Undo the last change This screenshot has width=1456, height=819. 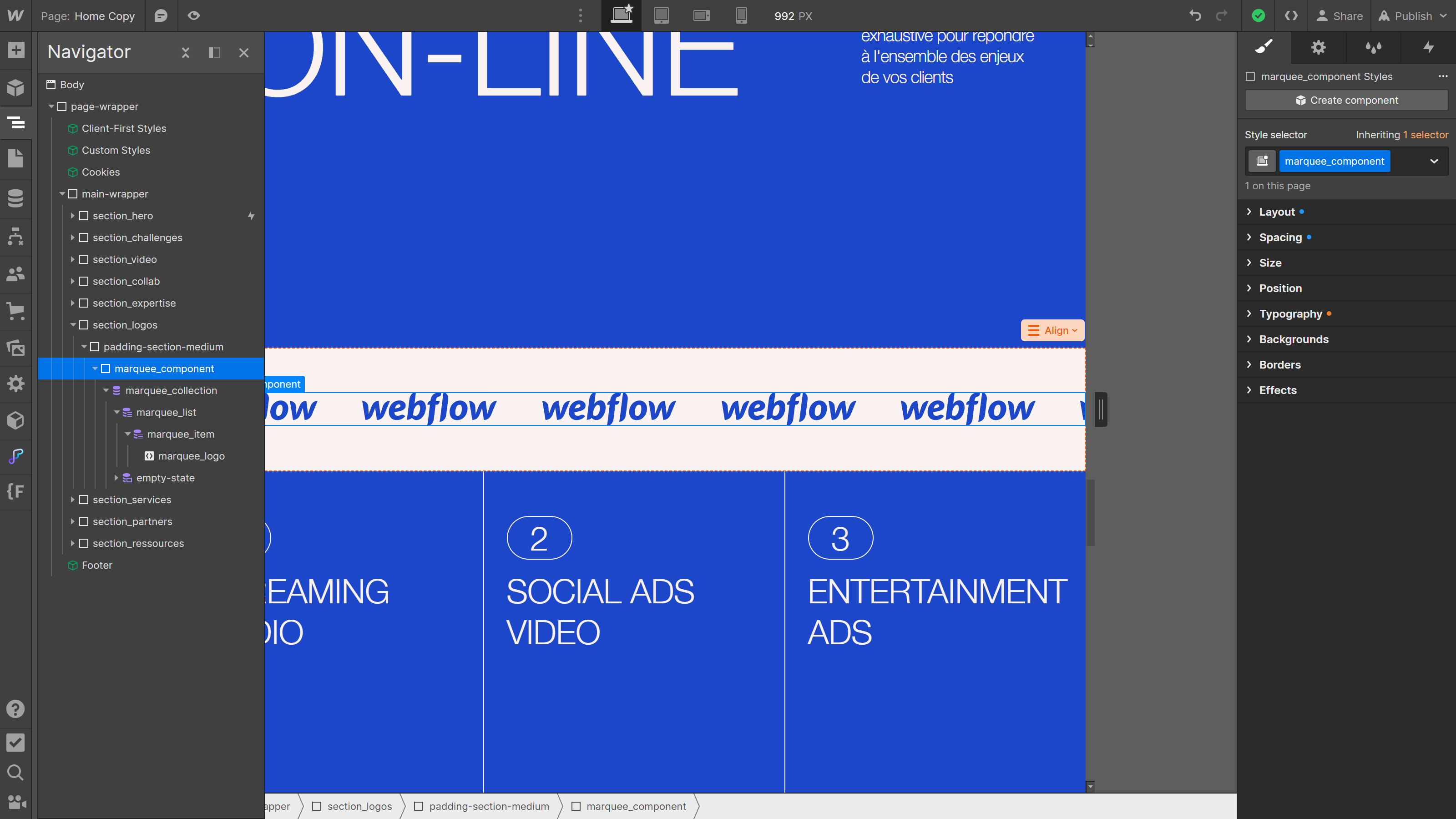(1195, 15)
